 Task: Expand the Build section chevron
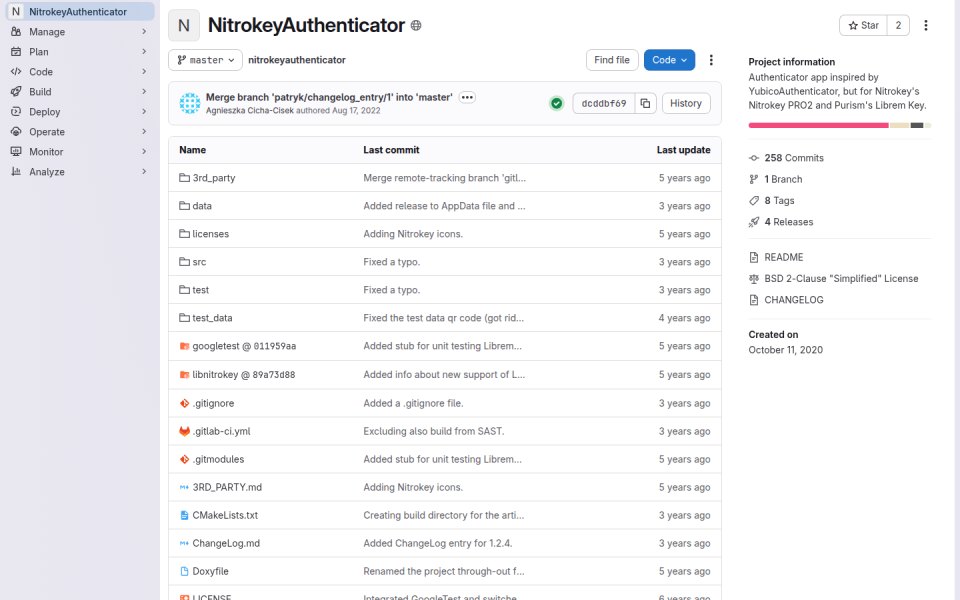(144, 92)
